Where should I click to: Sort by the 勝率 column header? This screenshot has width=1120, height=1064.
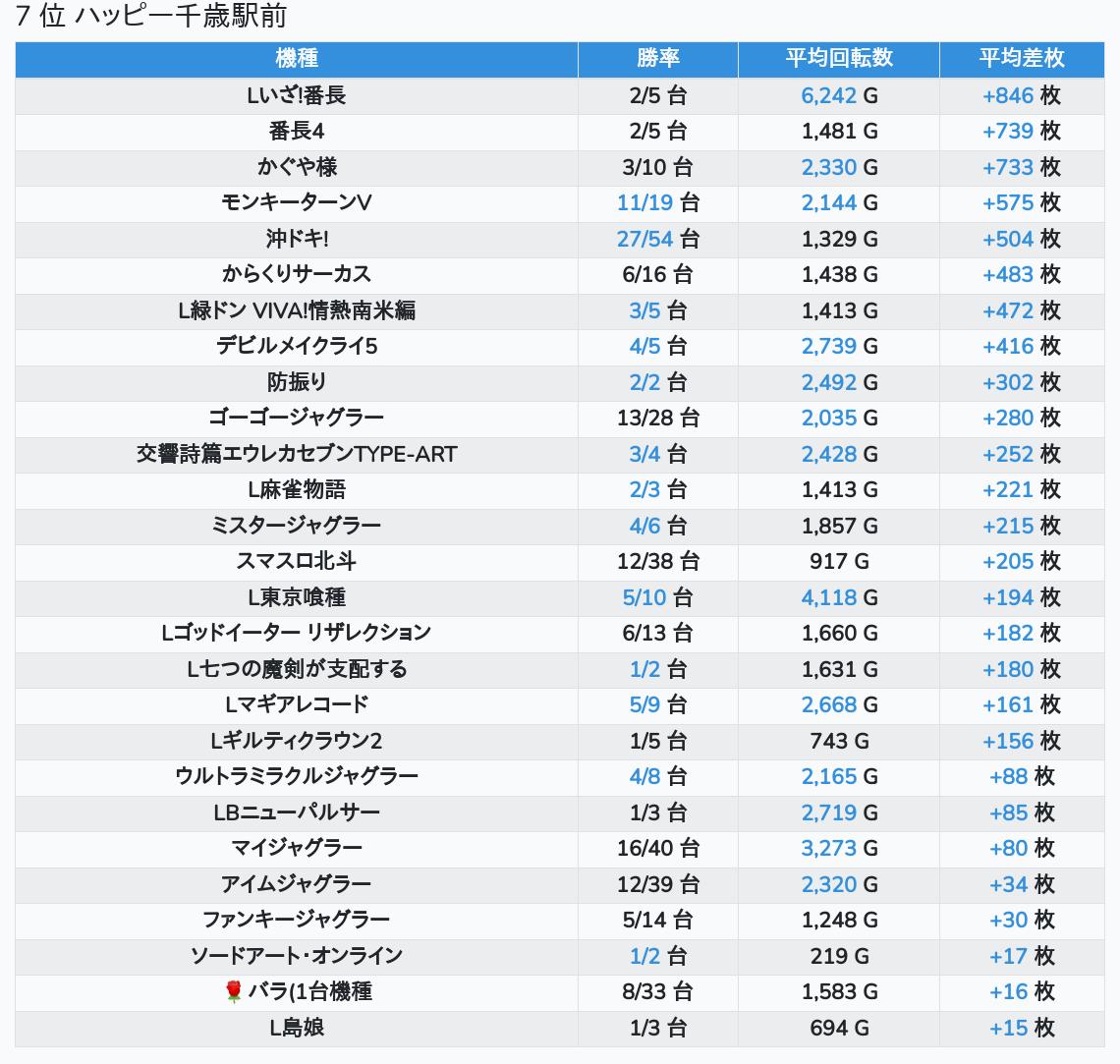tap(658, 59)
